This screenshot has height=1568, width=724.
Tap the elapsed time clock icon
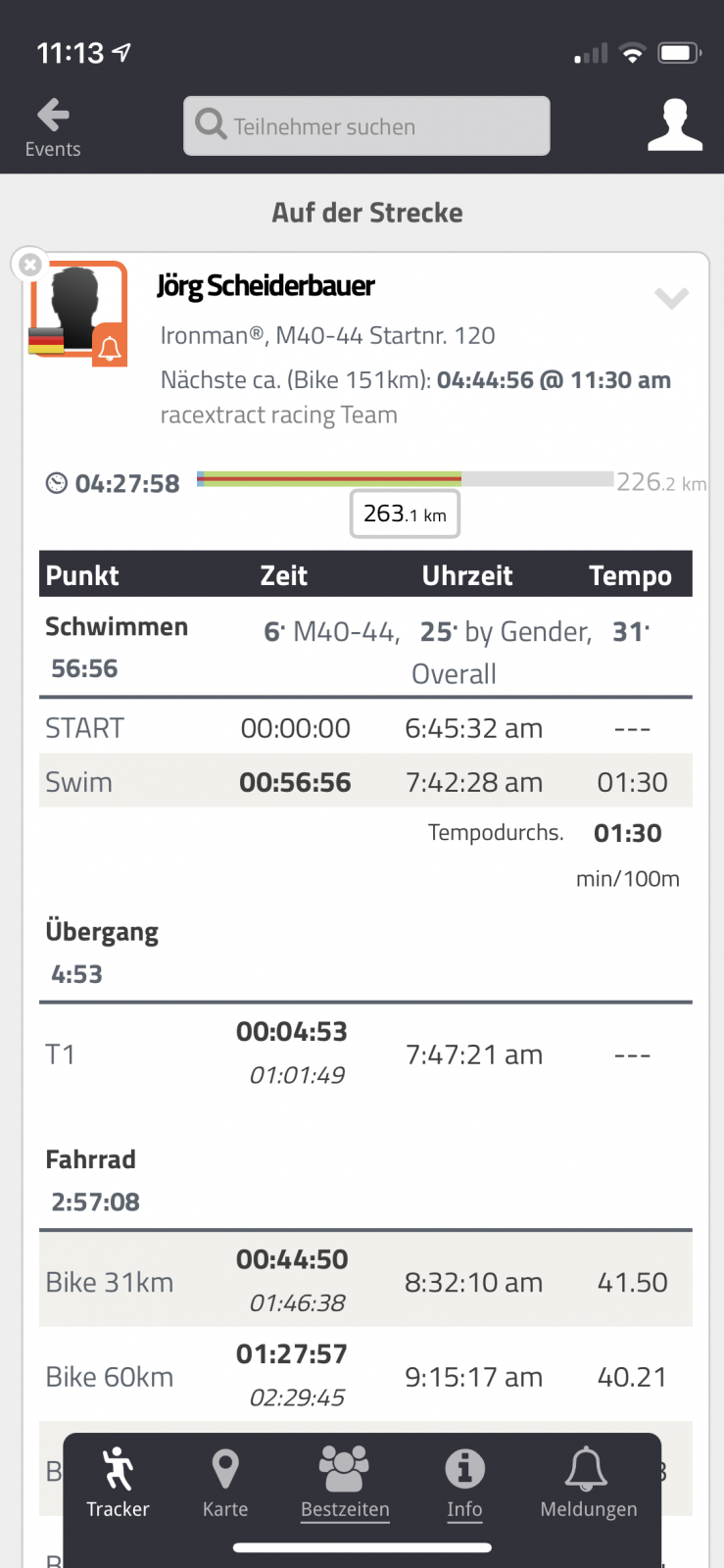[x=57, y=483]
